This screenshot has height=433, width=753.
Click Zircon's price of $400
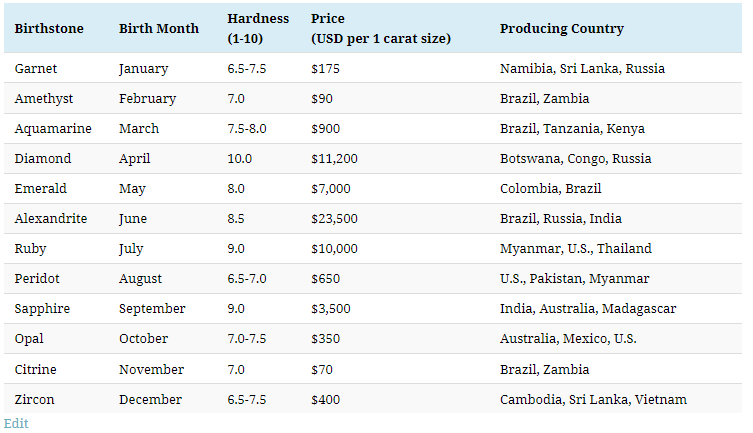pyautogui.click(x=325, y=400)
